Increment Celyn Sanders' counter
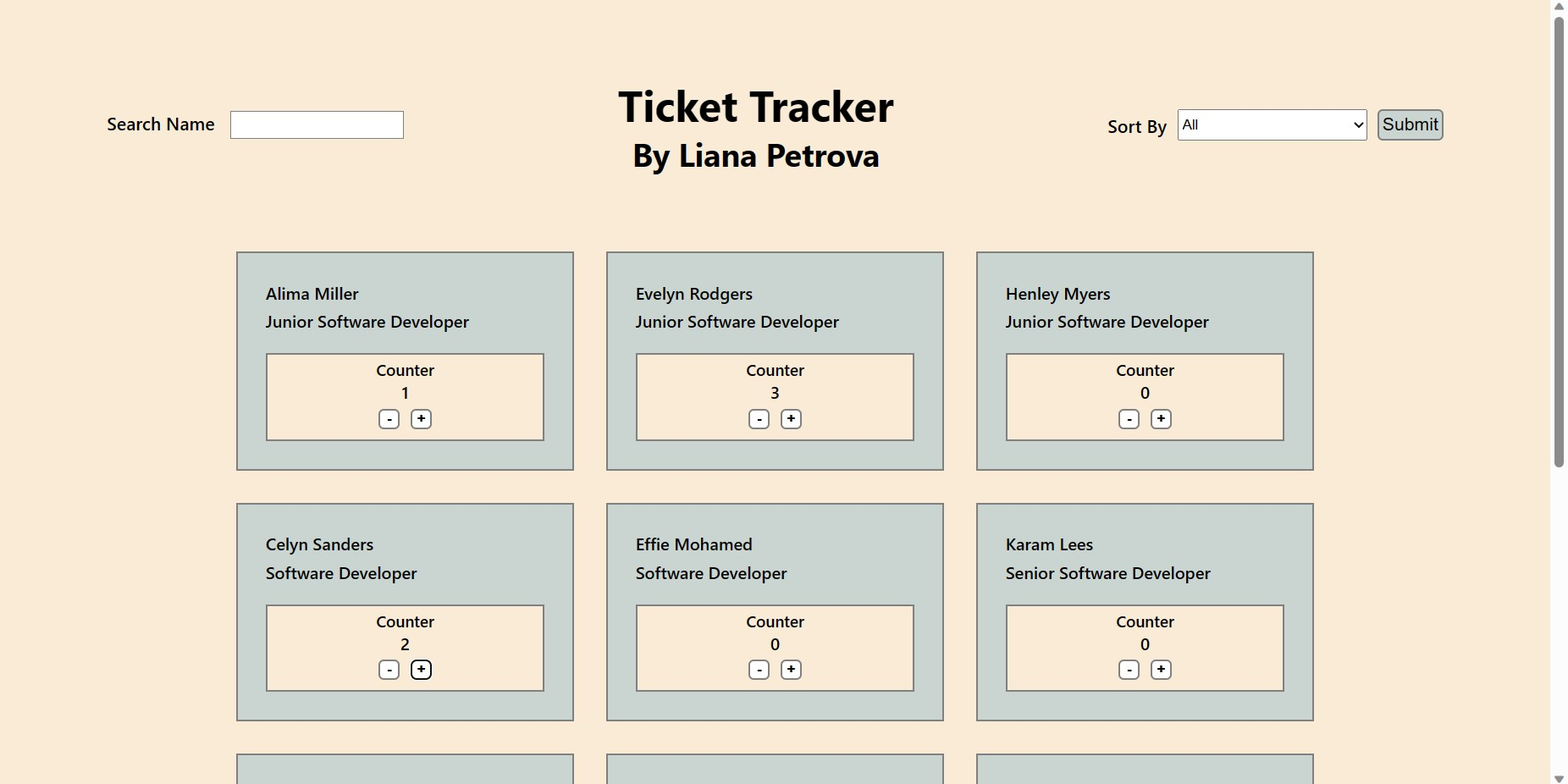The height and width of the screenshot is (784, 1568). 421,669
